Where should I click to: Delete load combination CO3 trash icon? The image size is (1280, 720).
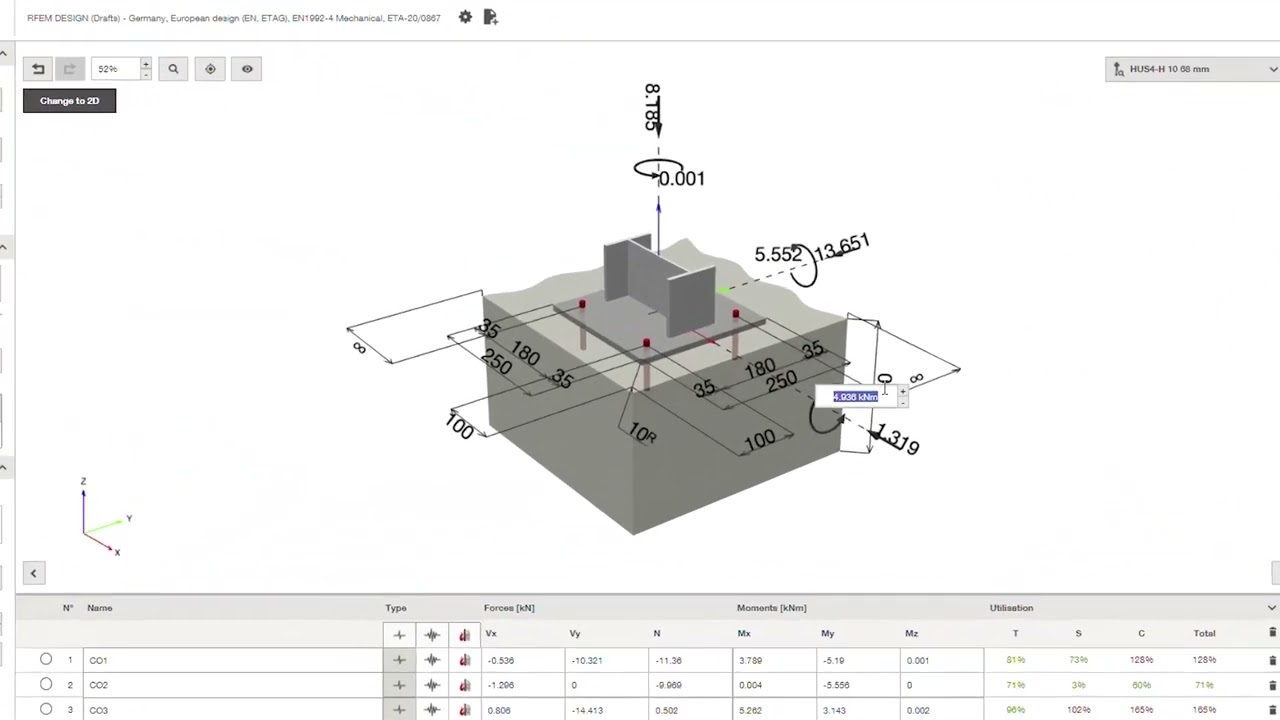[1272, 710]
